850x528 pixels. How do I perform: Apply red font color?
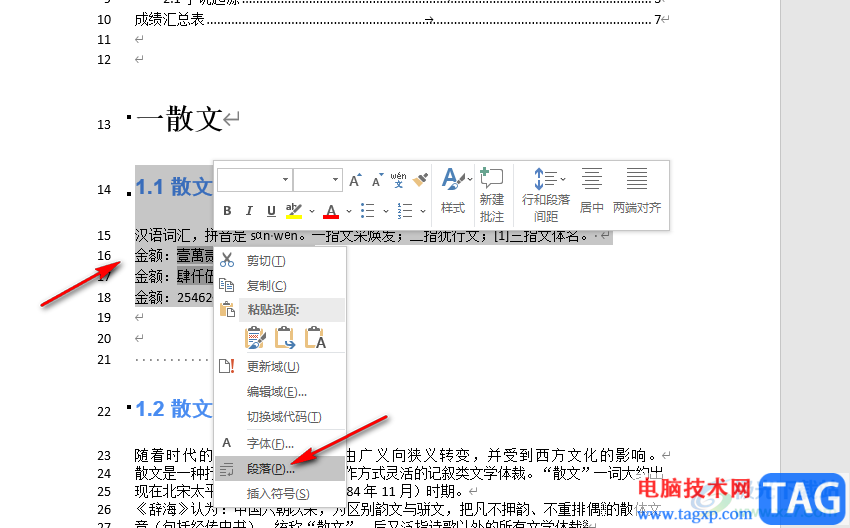331,210
